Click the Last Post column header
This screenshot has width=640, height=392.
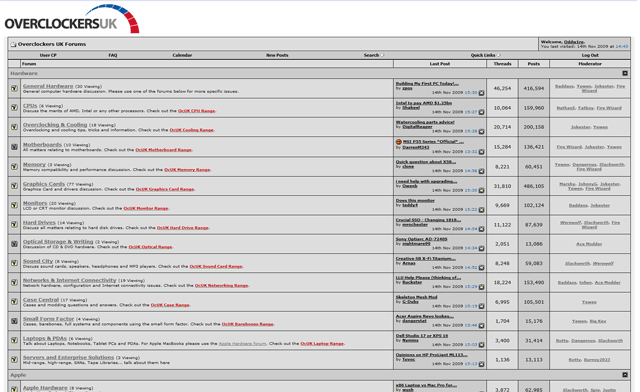(440, 64)
